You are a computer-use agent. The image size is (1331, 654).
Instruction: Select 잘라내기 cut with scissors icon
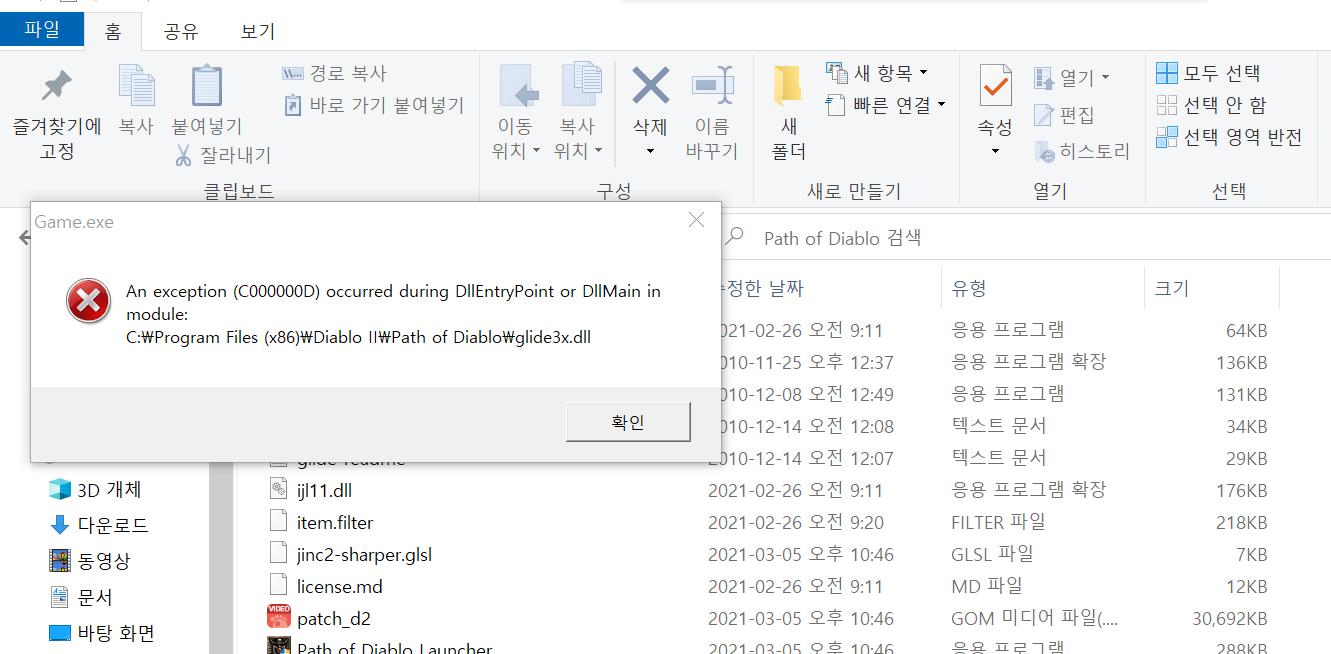222,155
